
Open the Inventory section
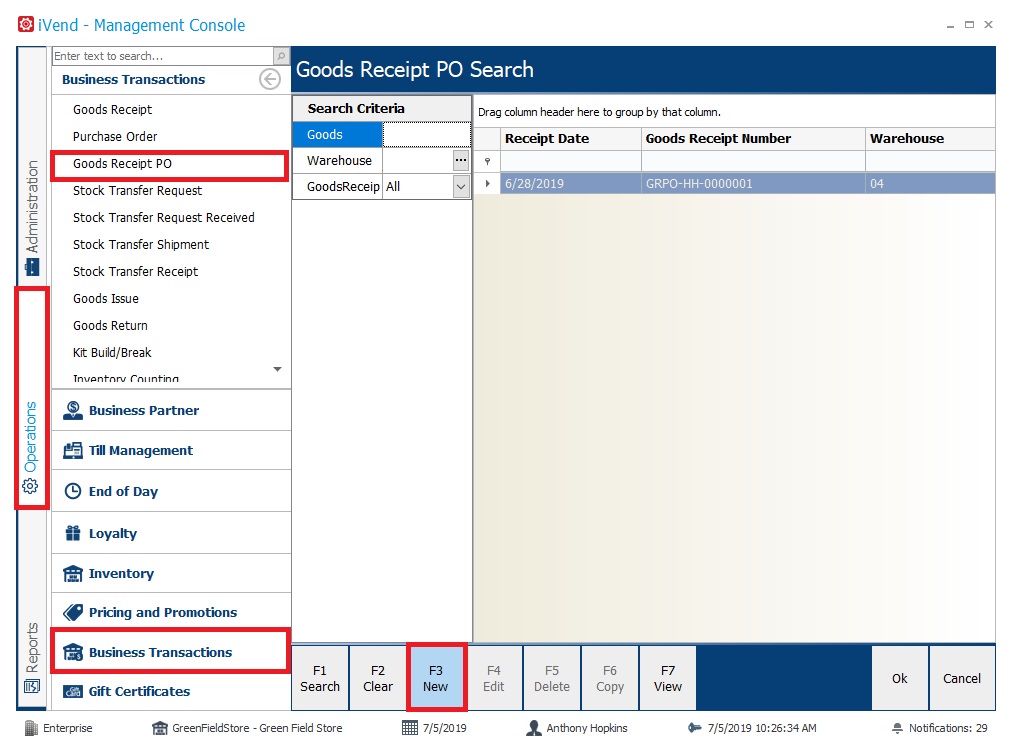tap(171, 573)
